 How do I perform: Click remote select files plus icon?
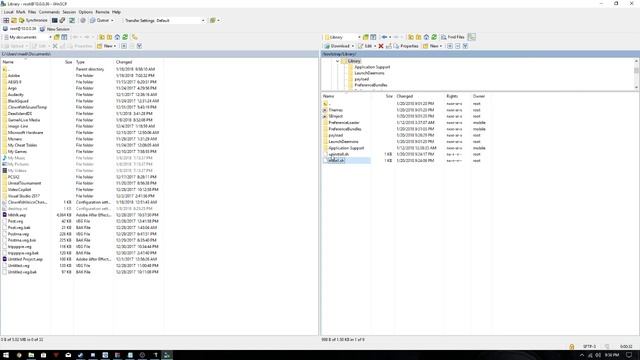[450, 46]
